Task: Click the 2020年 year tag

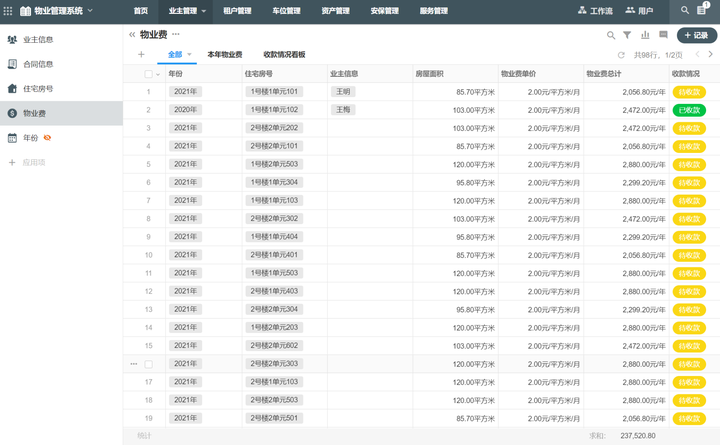Action: tap(186, 110)
